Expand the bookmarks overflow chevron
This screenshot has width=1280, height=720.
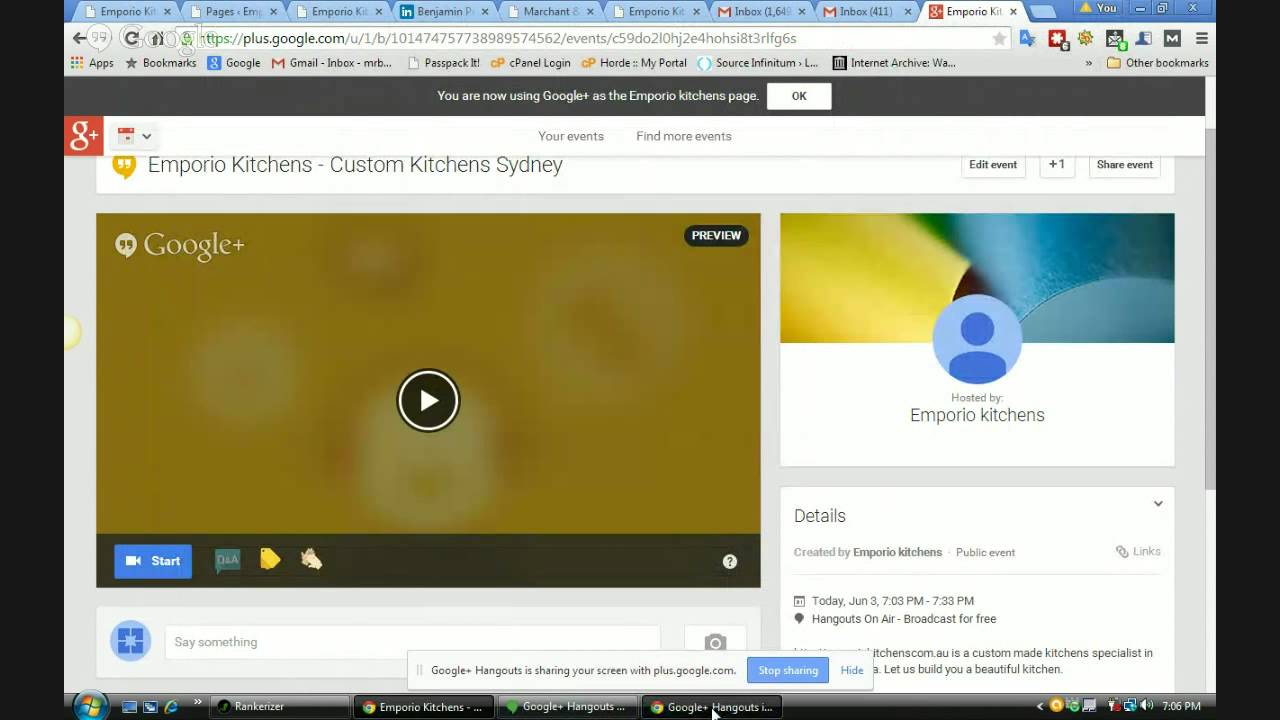coord(1089,62)
